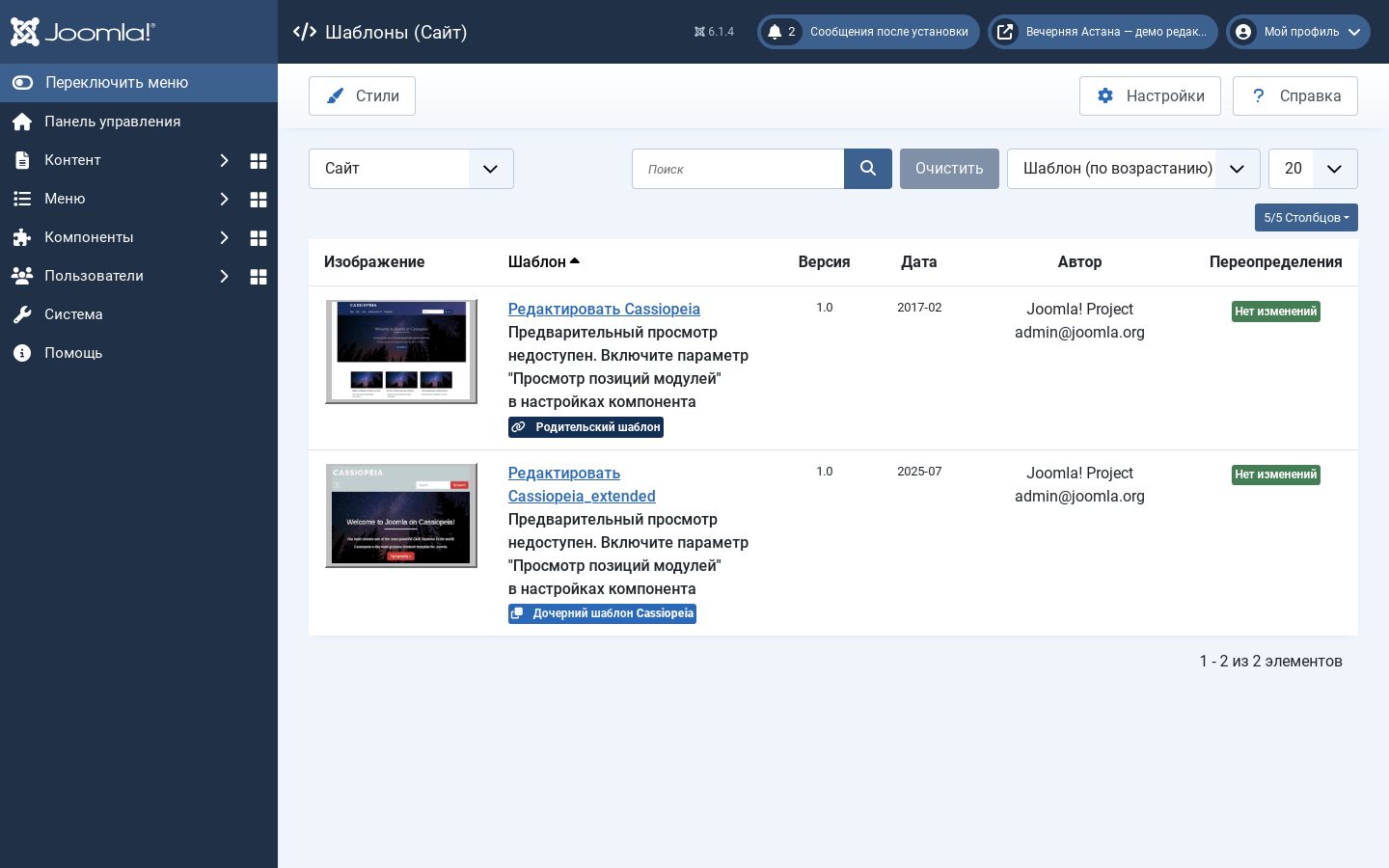Click the Cassiopeia template thumbnail
This screenshot has height=868, width=1389.
401,351
